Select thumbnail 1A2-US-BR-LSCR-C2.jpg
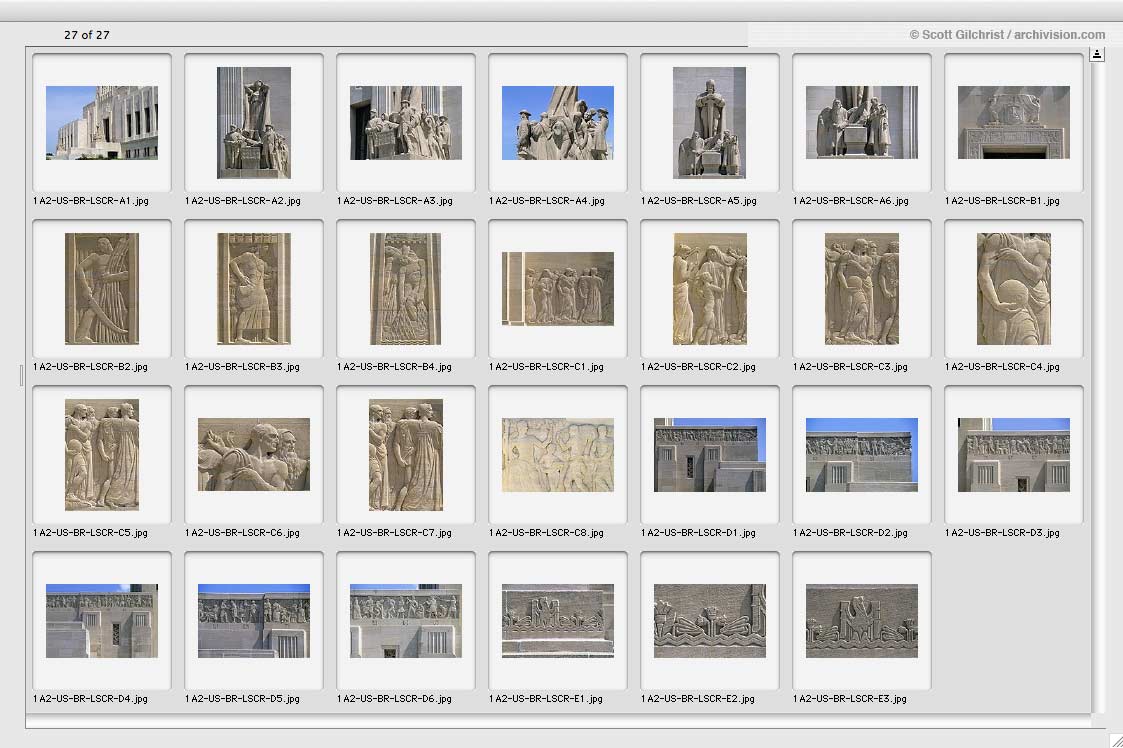 [709, 289]
